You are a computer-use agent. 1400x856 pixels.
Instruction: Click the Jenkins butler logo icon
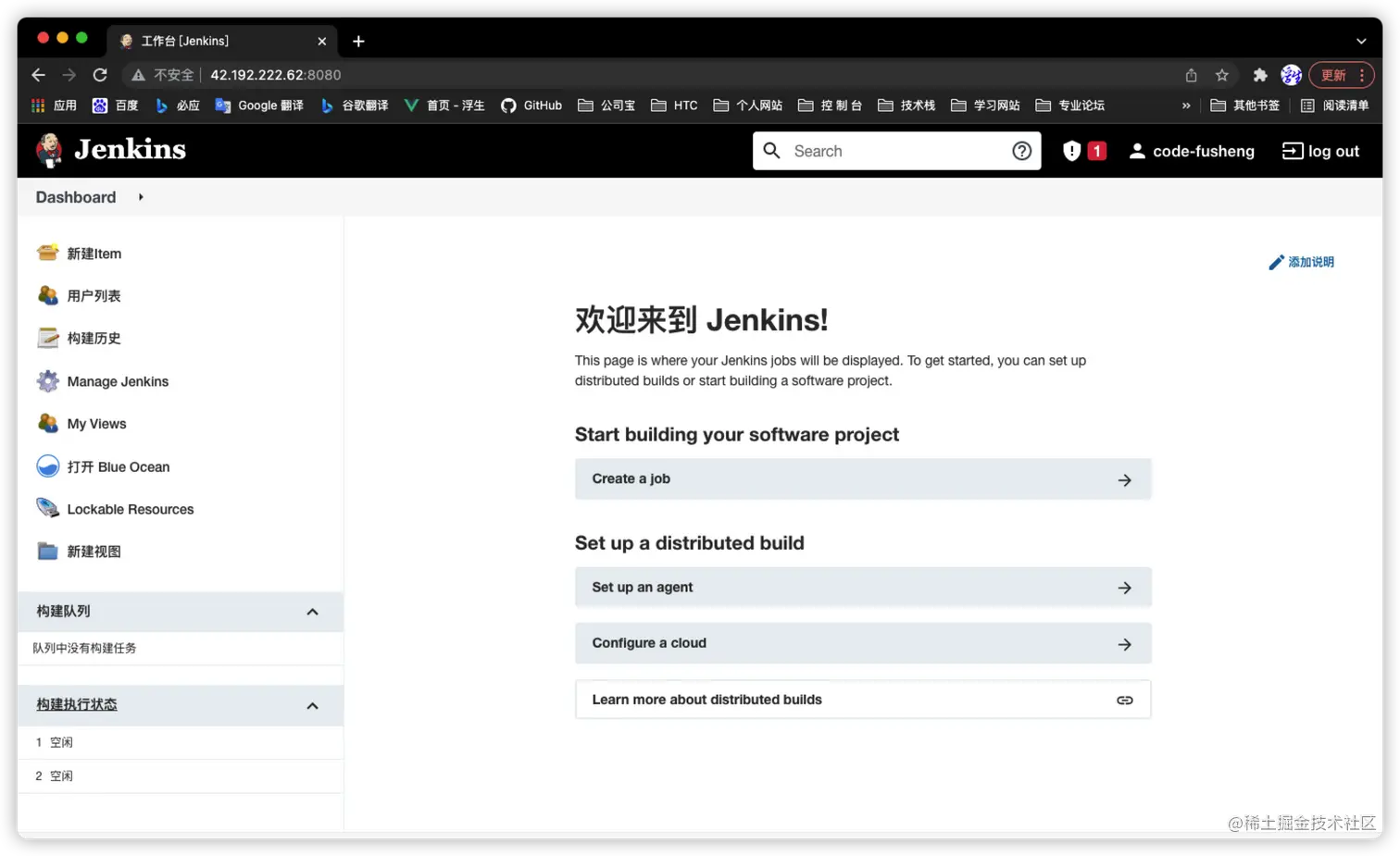click(49, 150)
